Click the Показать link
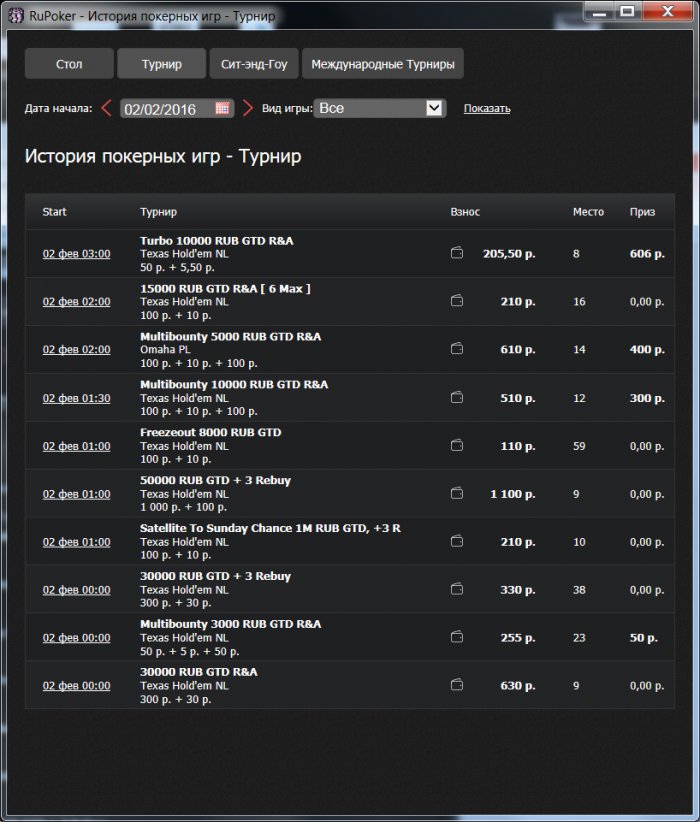The image size is (700, 822). [x=487, y=109]
